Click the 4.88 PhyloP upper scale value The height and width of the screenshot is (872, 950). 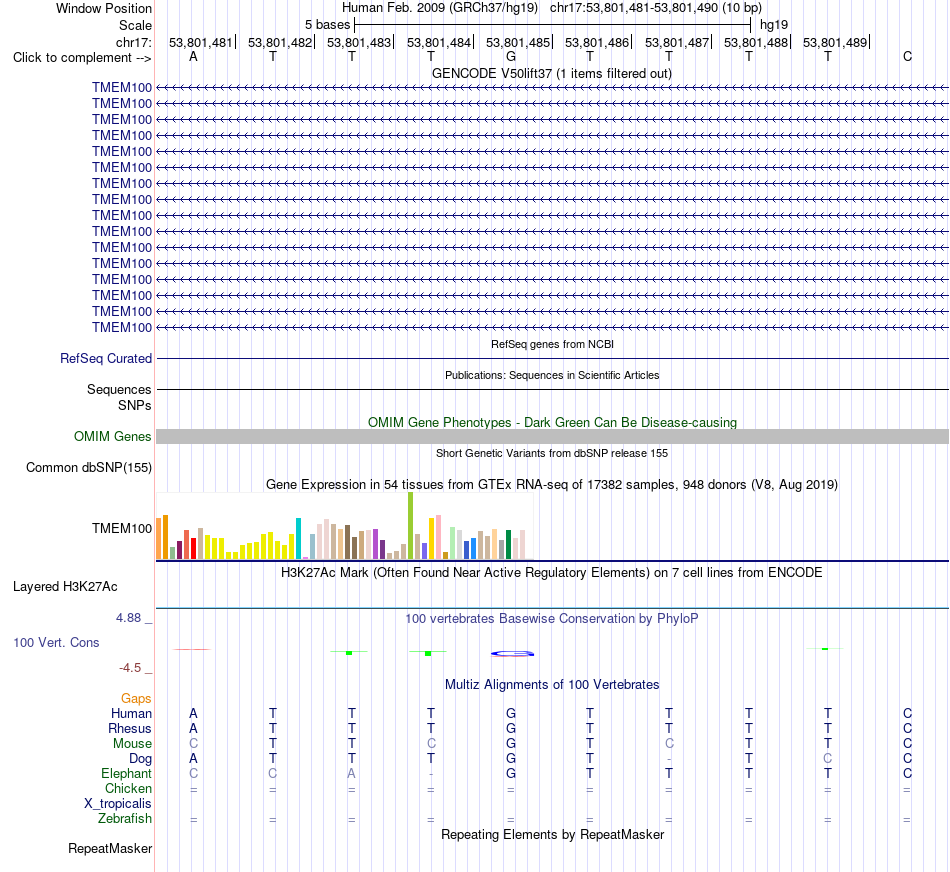[128, 618]
